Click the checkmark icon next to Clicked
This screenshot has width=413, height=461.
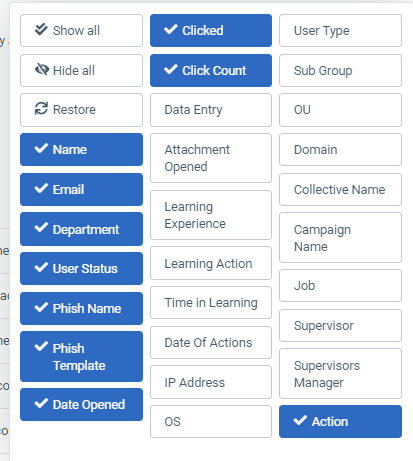pos(171,30)
